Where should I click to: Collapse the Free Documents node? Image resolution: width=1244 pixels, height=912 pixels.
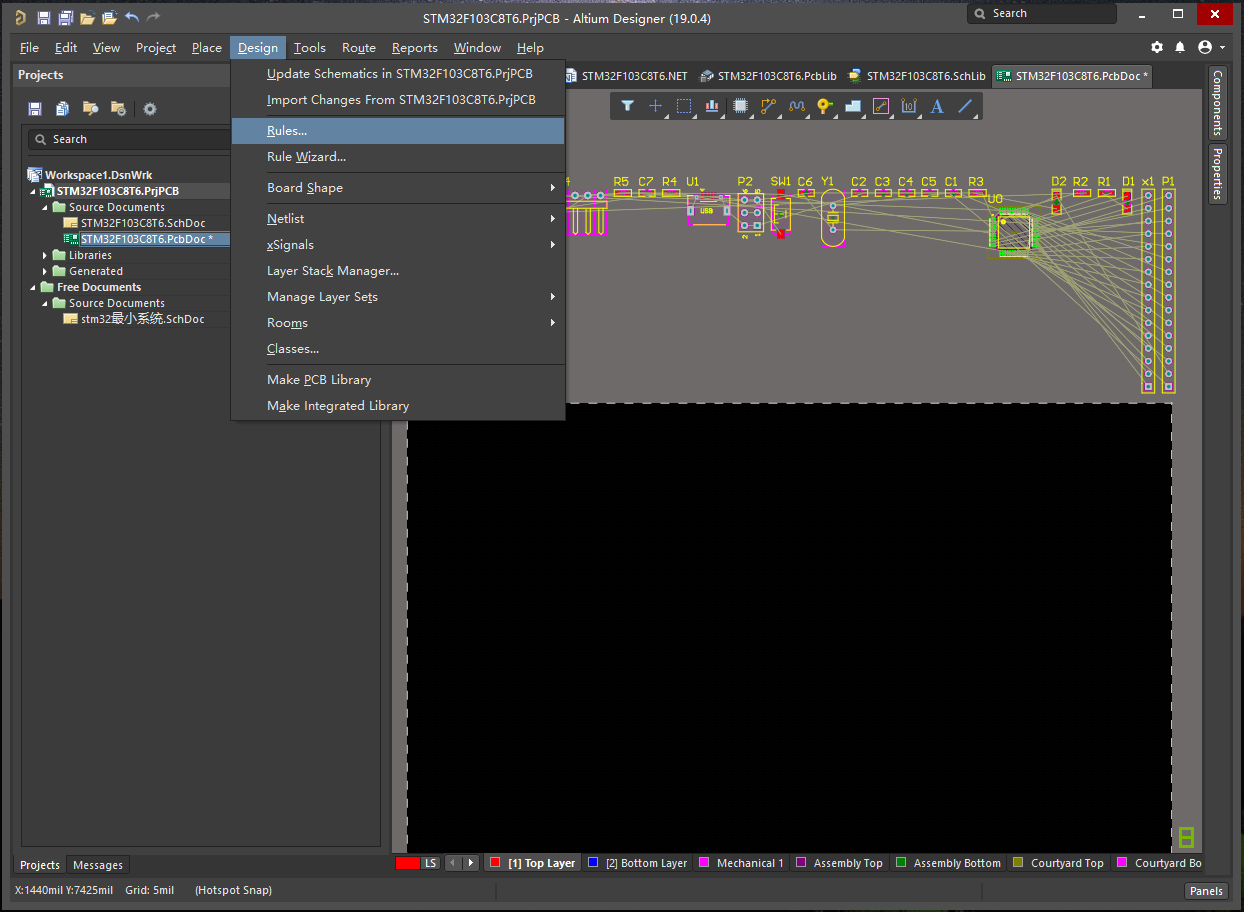[x=33, y=287]
